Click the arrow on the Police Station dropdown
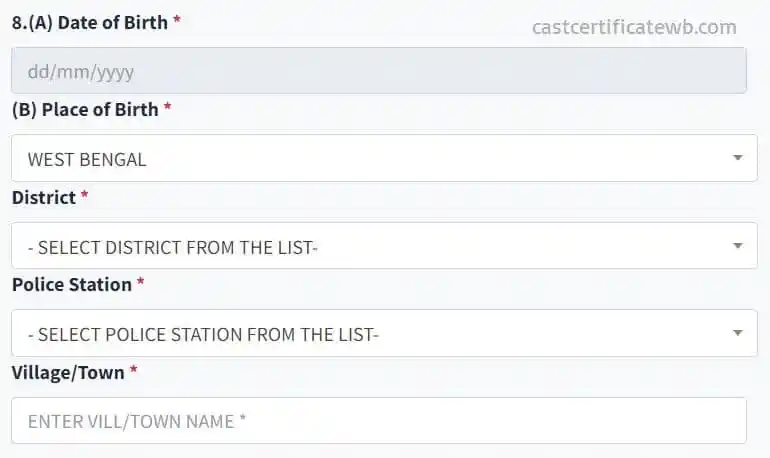The height and width of the screenshot is (458, 770). click(x=737, y=333)
